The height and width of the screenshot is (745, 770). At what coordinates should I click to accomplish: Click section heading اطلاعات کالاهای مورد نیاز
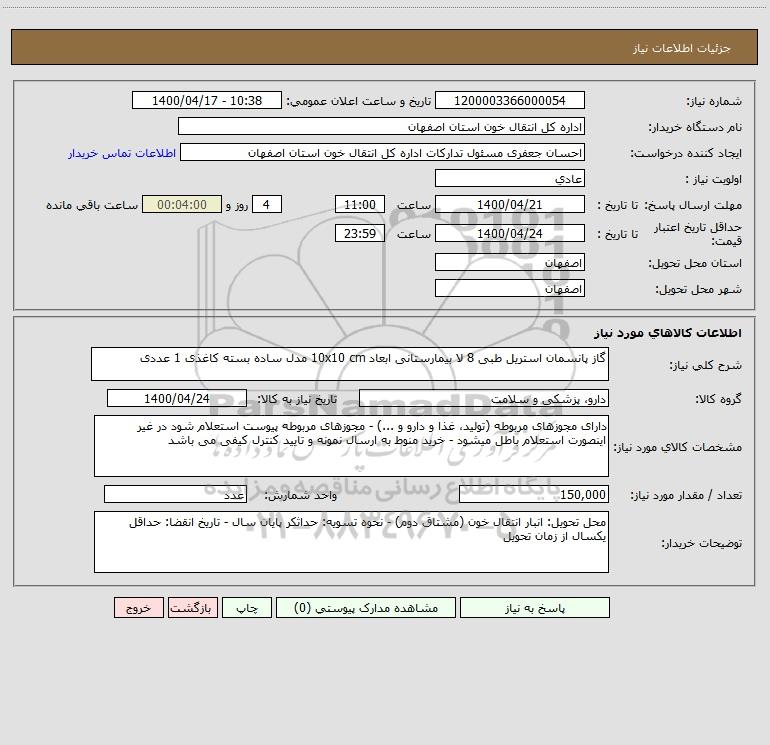(x=668, y=333)
